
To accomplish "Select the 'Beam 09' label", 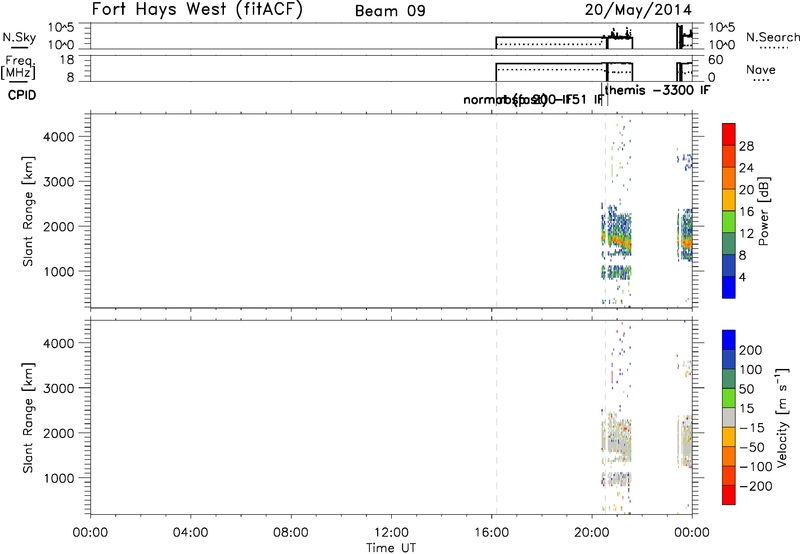I will click(x=390, y=11).
